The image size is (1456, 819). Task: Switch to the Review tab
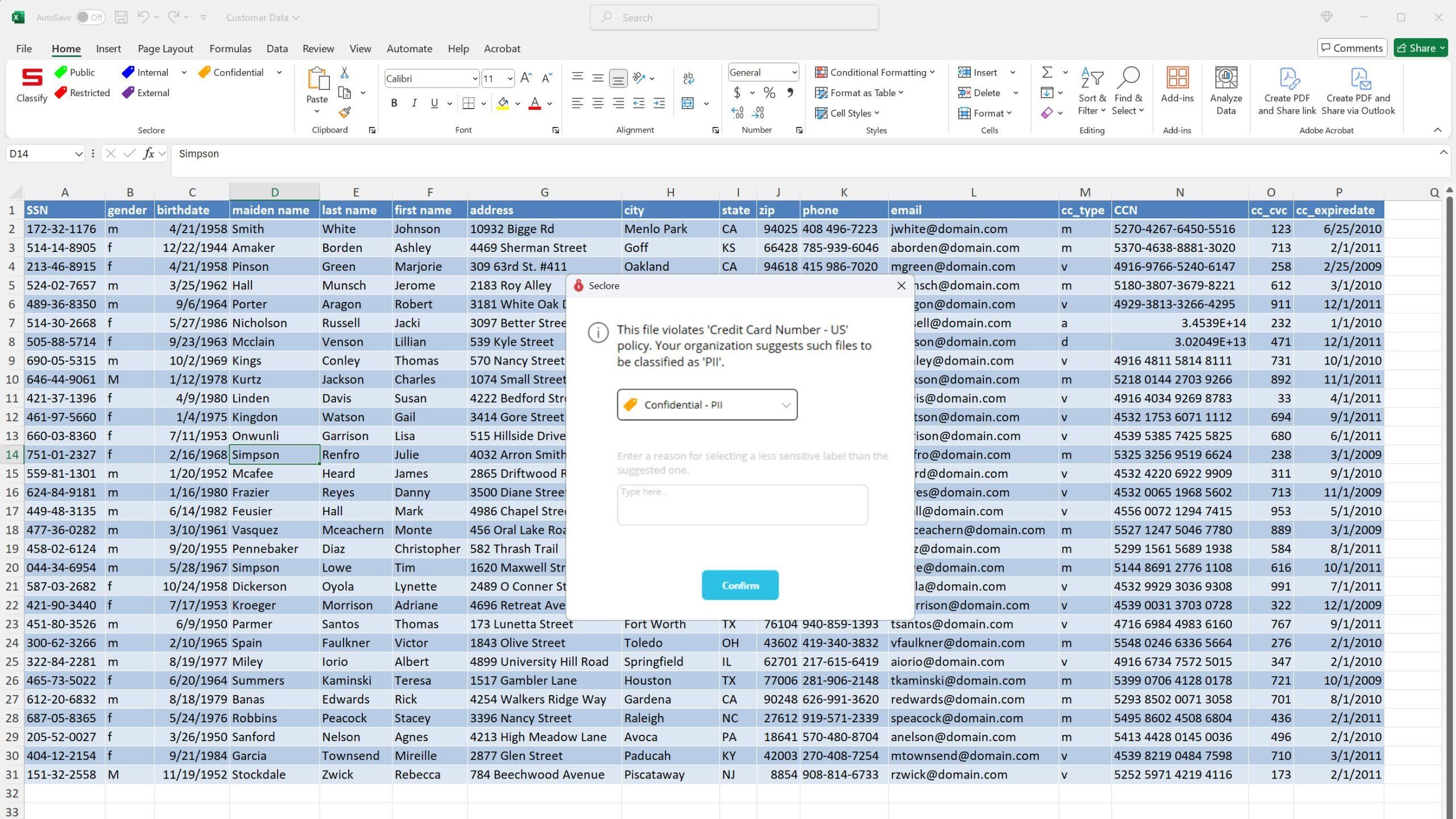[x=318, y=48]
